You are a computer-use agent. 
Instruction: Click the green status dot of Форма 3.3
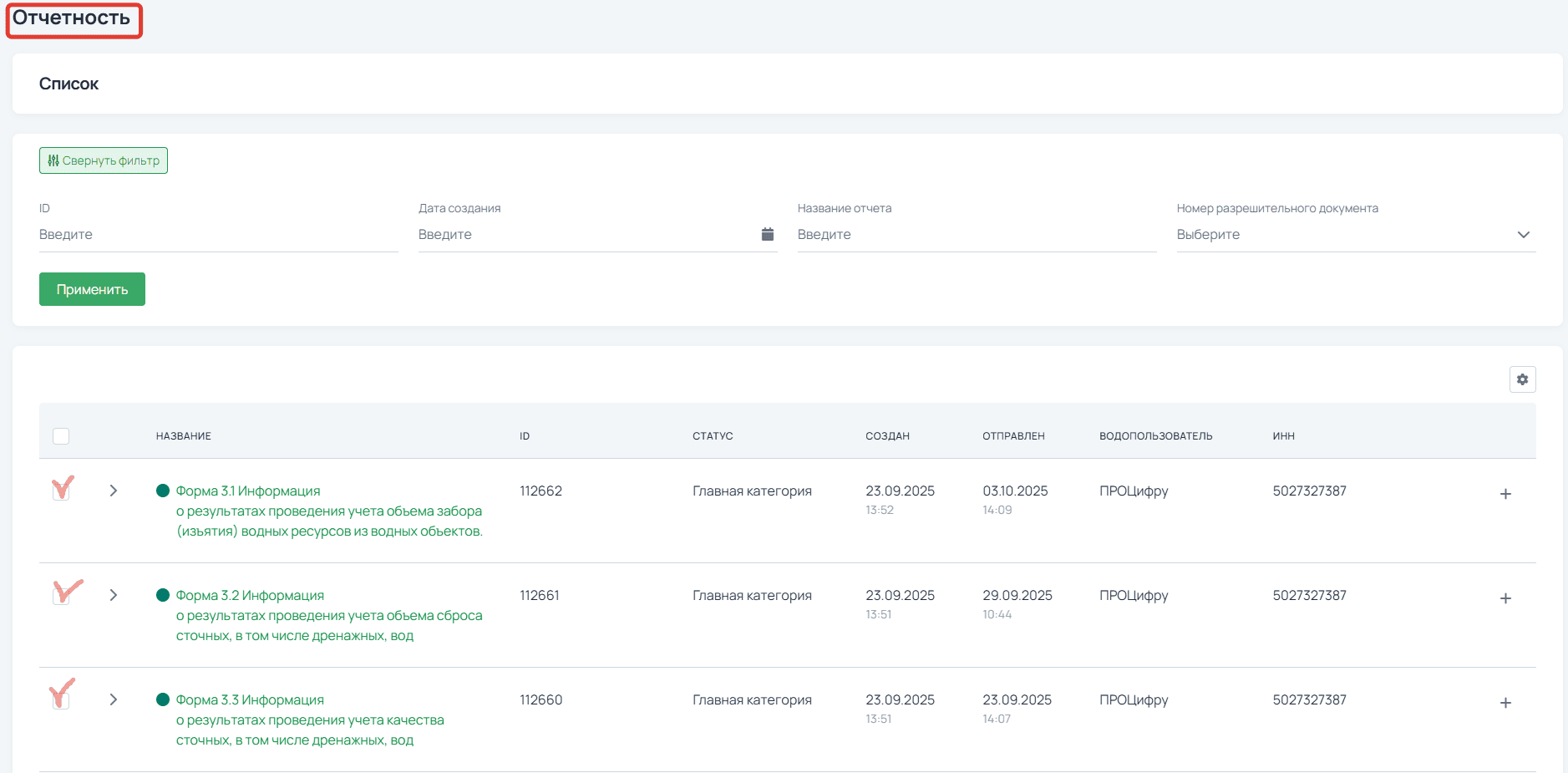tap(163, 699)
